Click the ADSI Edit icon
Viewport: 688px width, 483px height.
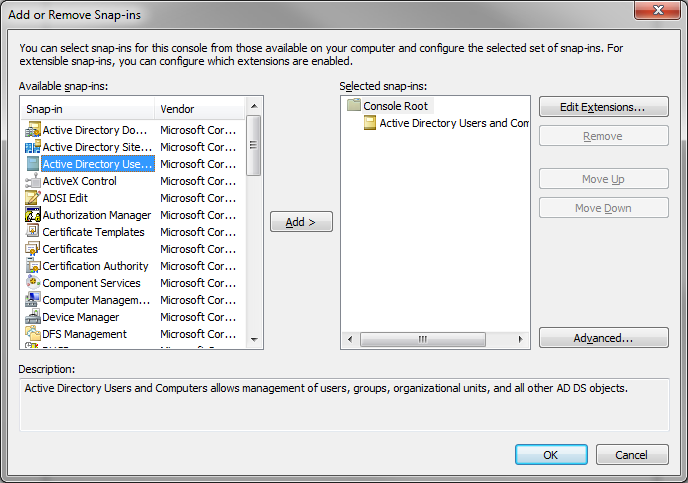[x=33, y=198]
